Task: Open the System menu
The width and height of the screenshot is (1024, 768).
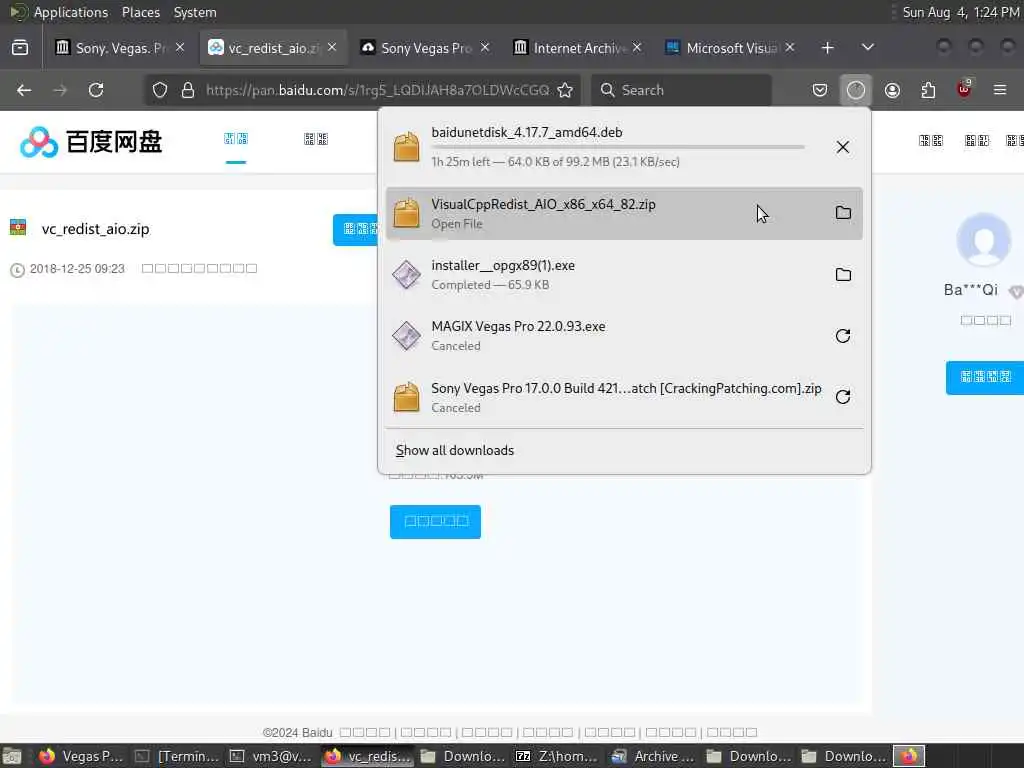Action: tap(195, 12)
